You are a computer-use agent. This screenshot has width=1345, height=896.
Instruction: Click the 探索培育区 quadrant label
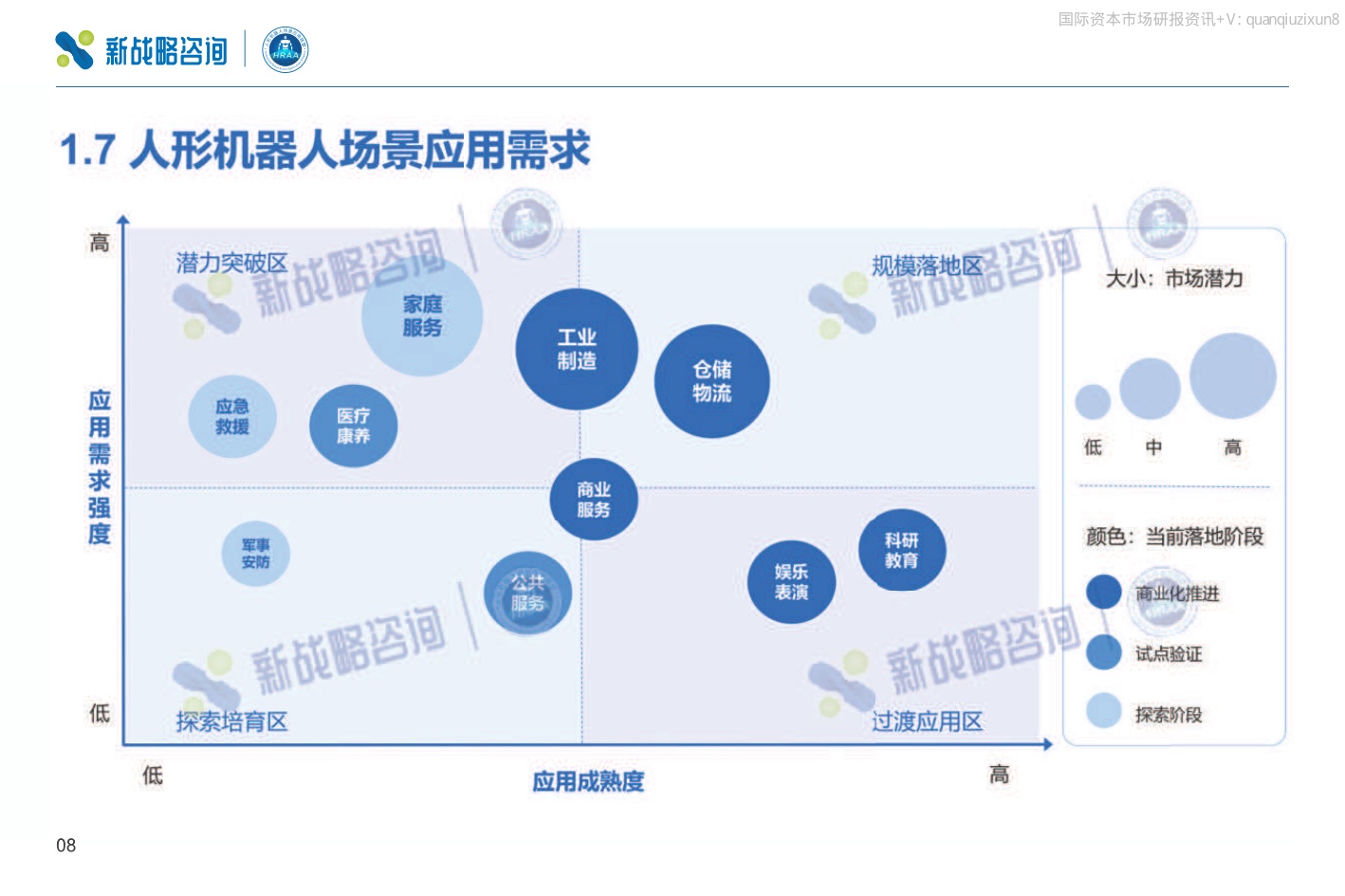click(x=231, y=722)
